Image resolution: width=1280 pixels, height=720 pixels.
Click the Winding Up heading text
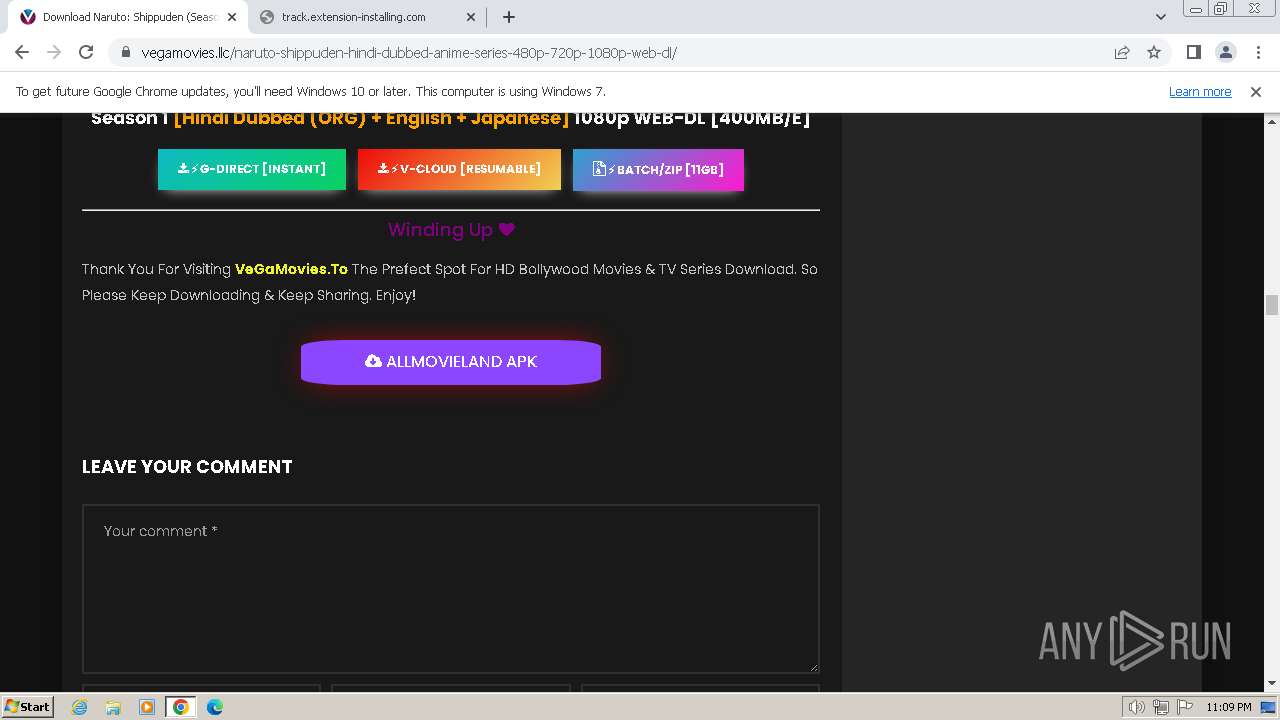tap(451, 230)
